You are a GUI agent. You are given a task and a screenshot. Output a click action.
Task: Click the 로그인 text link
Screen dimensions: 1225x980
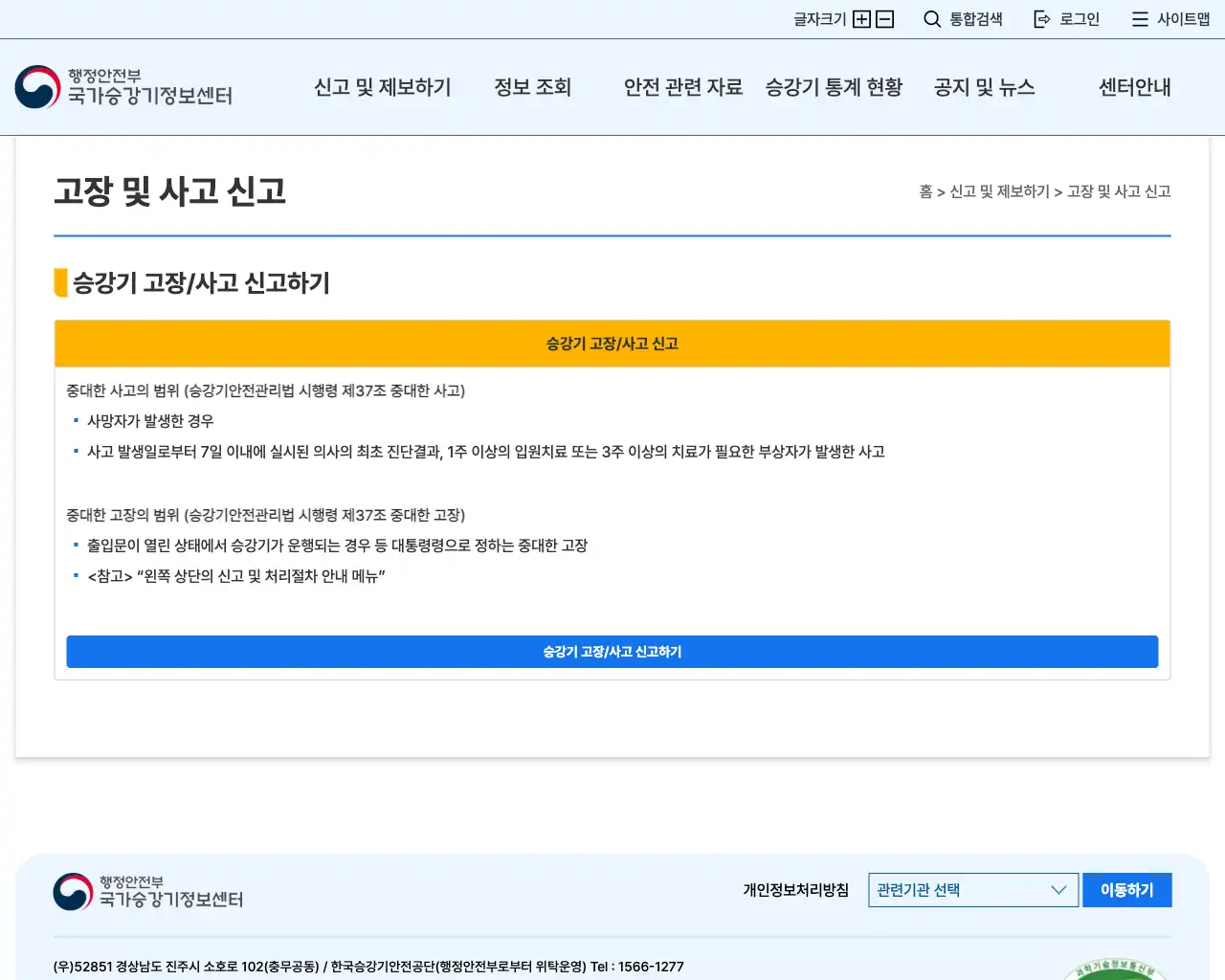coord(1080,19)
